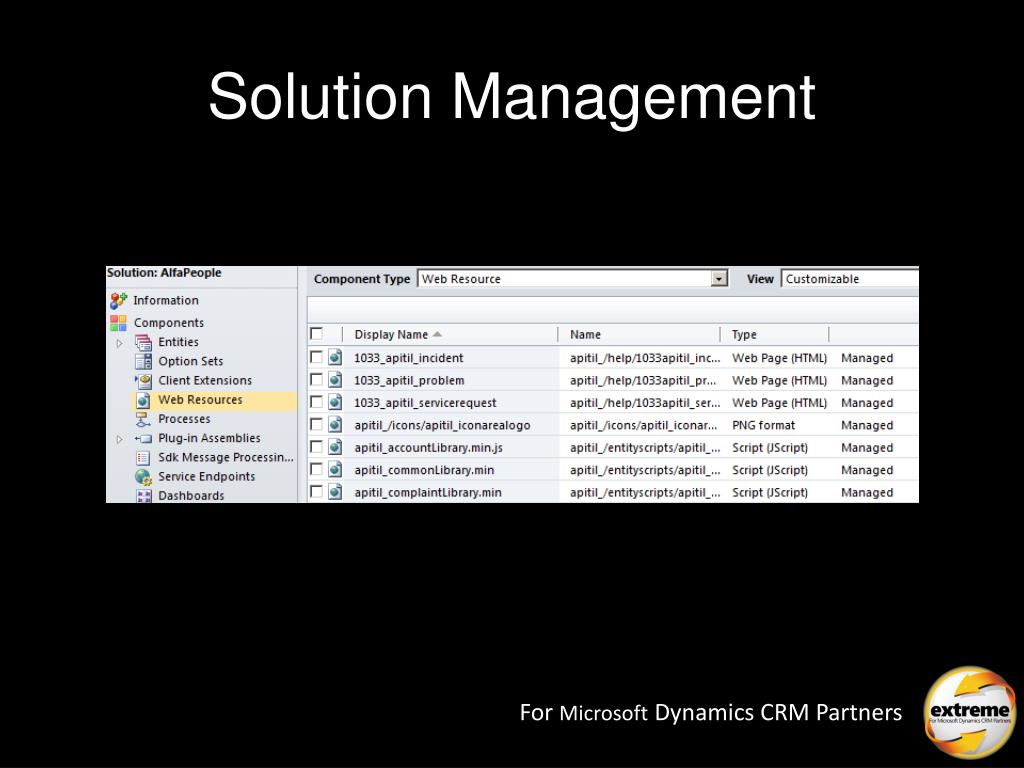The width and height of the screenshot is (1024, 768).
Task: Click icon beside apitil_commonLibrary.min
Action: tap(335, 469)
